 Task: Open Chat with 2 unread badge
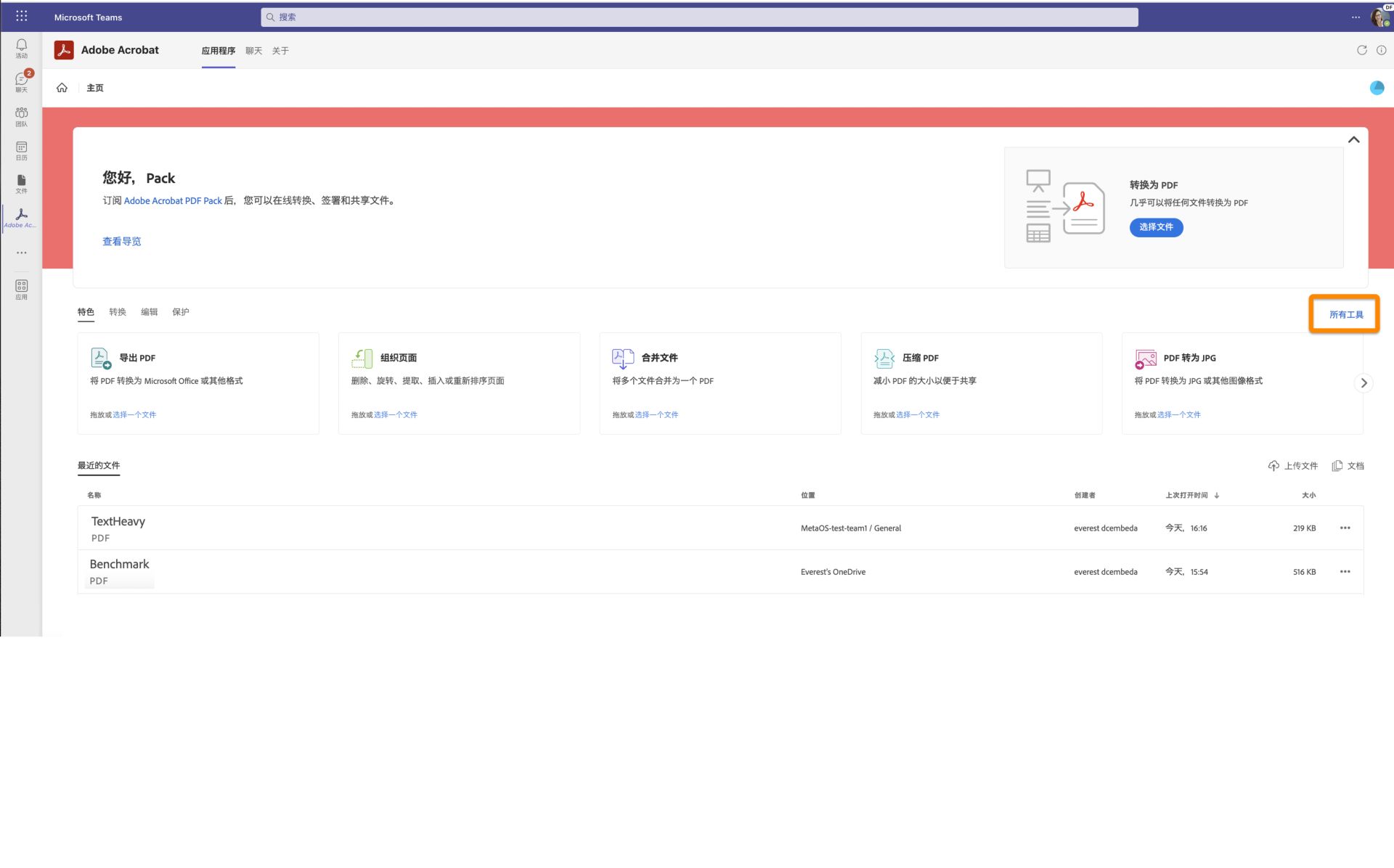(22, 82)
